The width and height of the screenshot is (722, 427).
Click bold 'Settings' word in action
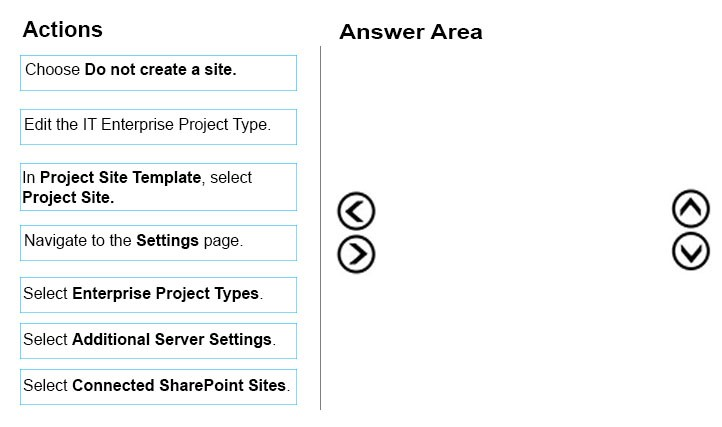tap(167, 240)
